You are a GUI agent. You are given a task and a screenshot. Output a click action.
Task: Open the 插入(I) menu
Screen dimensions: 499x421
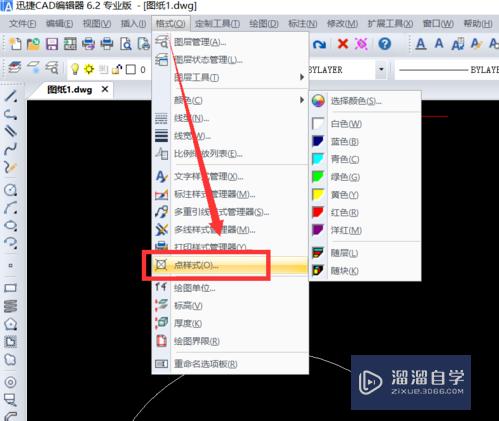(x=133, y=24)
